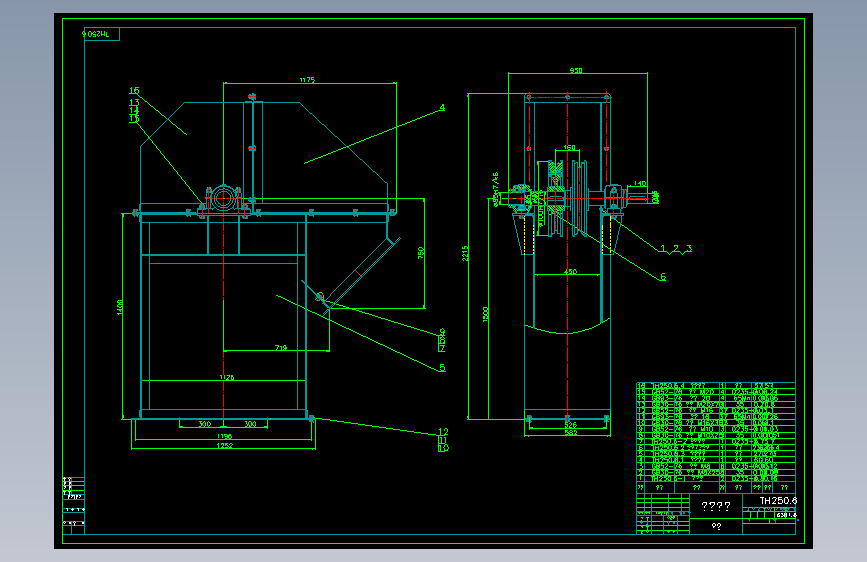Select the 1196 base dimension text
The width and height of the screenshot is (867, 562).
click(224, 436)
